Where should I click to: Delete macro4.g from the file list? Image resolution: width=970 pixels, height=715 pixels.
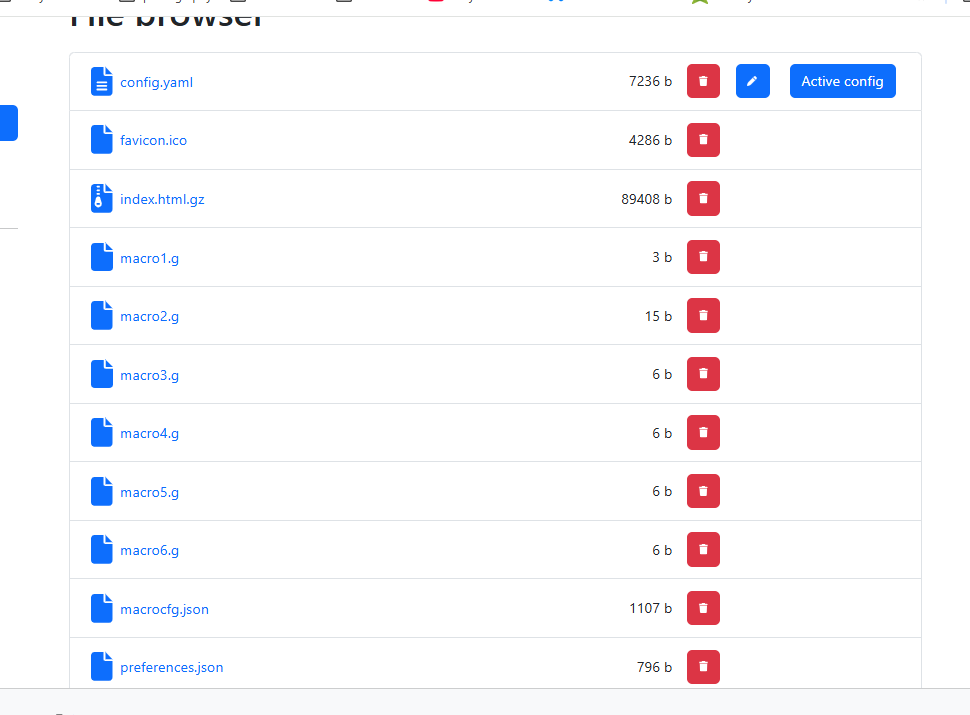[x=703, y=432]
